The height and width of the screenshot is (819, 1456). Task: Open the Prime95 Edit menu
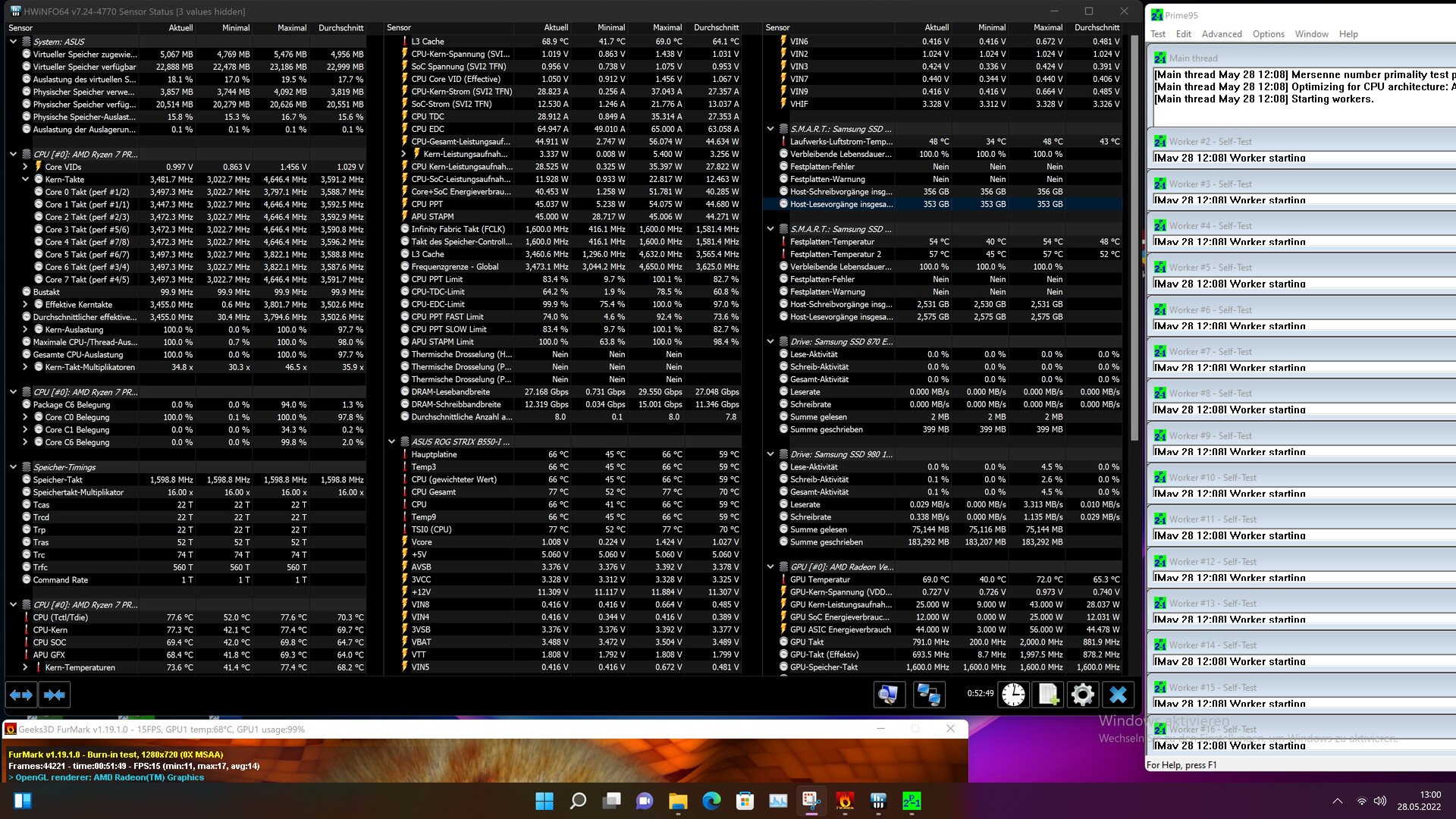1183,34
